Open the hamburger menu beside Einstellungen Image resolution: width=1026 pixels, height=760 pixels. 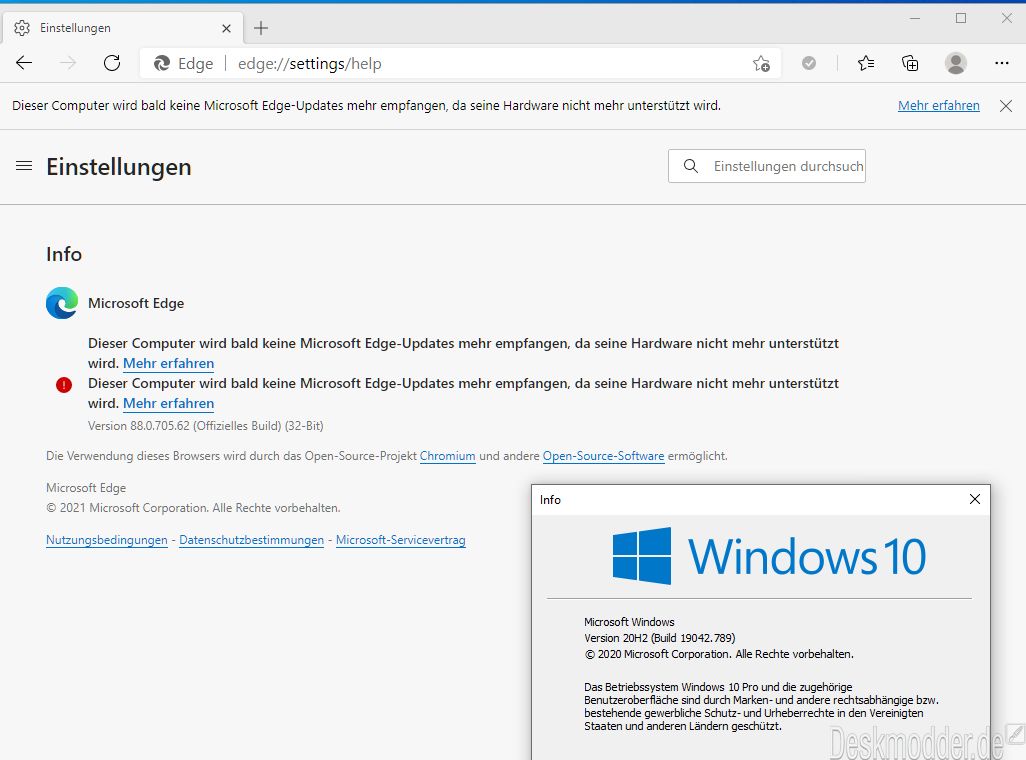pos(24,166)
